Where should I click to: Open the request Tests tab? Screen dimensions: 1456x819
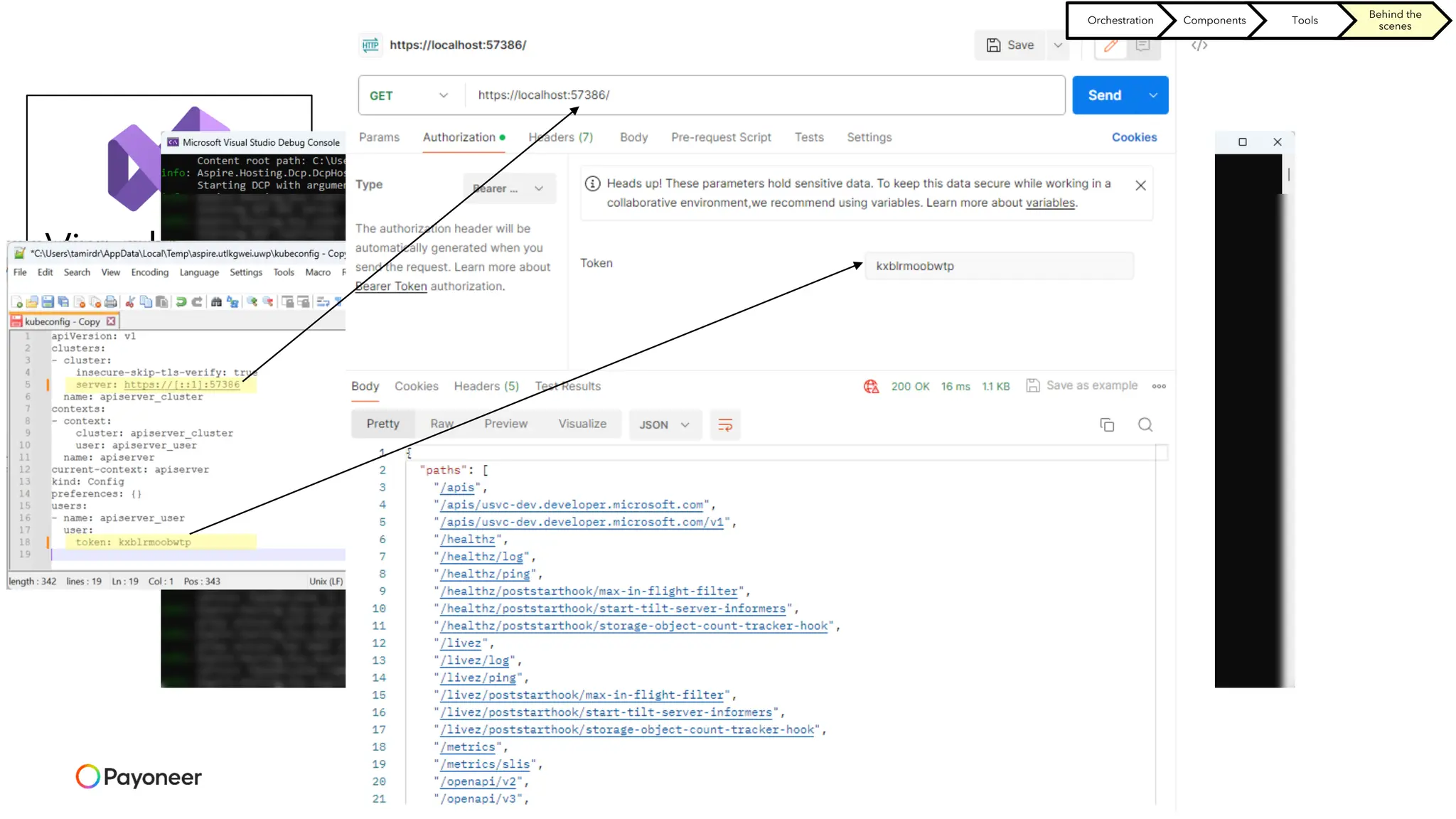[x=809, y=137]
